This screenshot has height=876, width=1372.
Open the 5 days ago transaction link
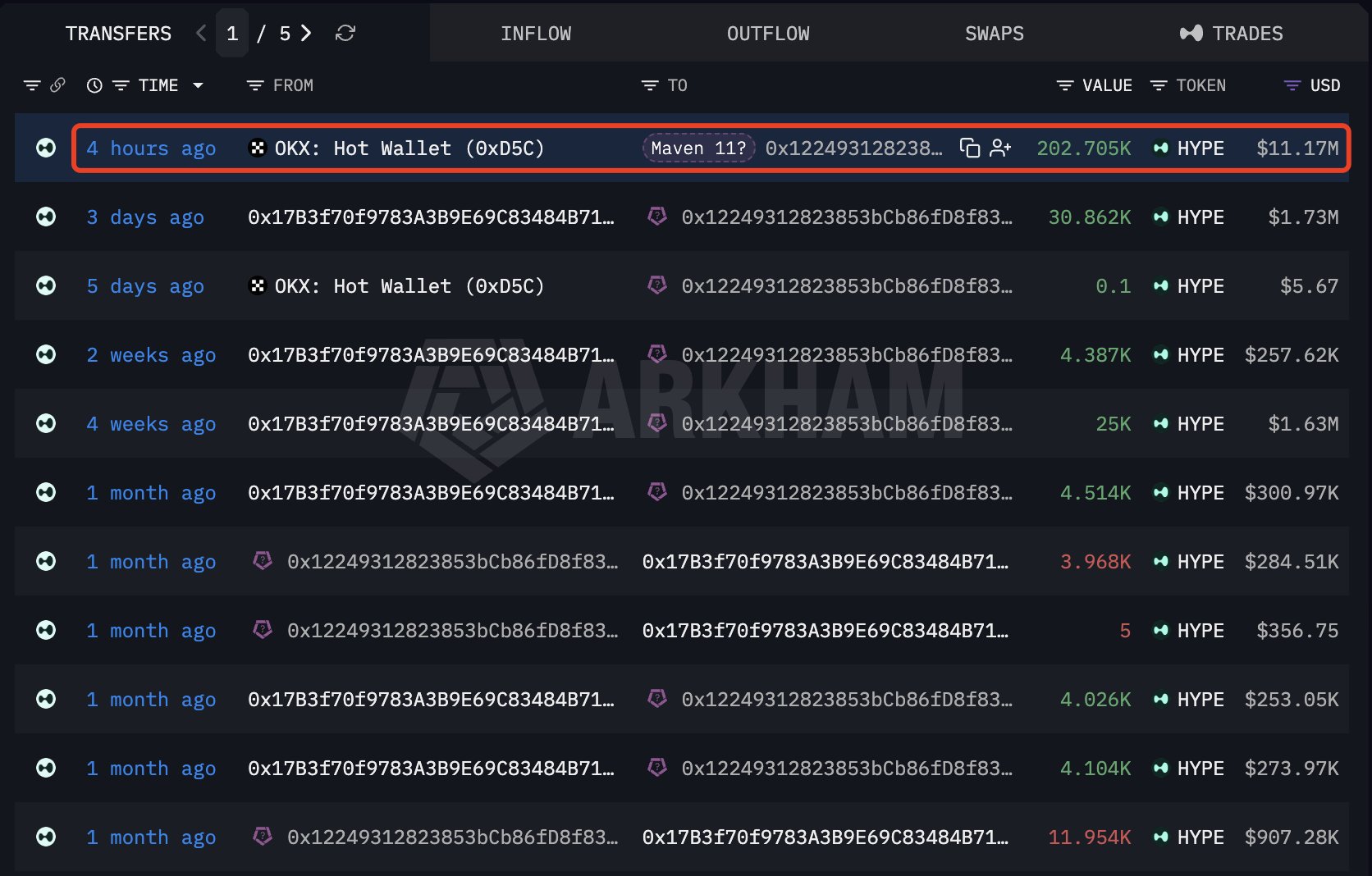[x=146, y=286]
